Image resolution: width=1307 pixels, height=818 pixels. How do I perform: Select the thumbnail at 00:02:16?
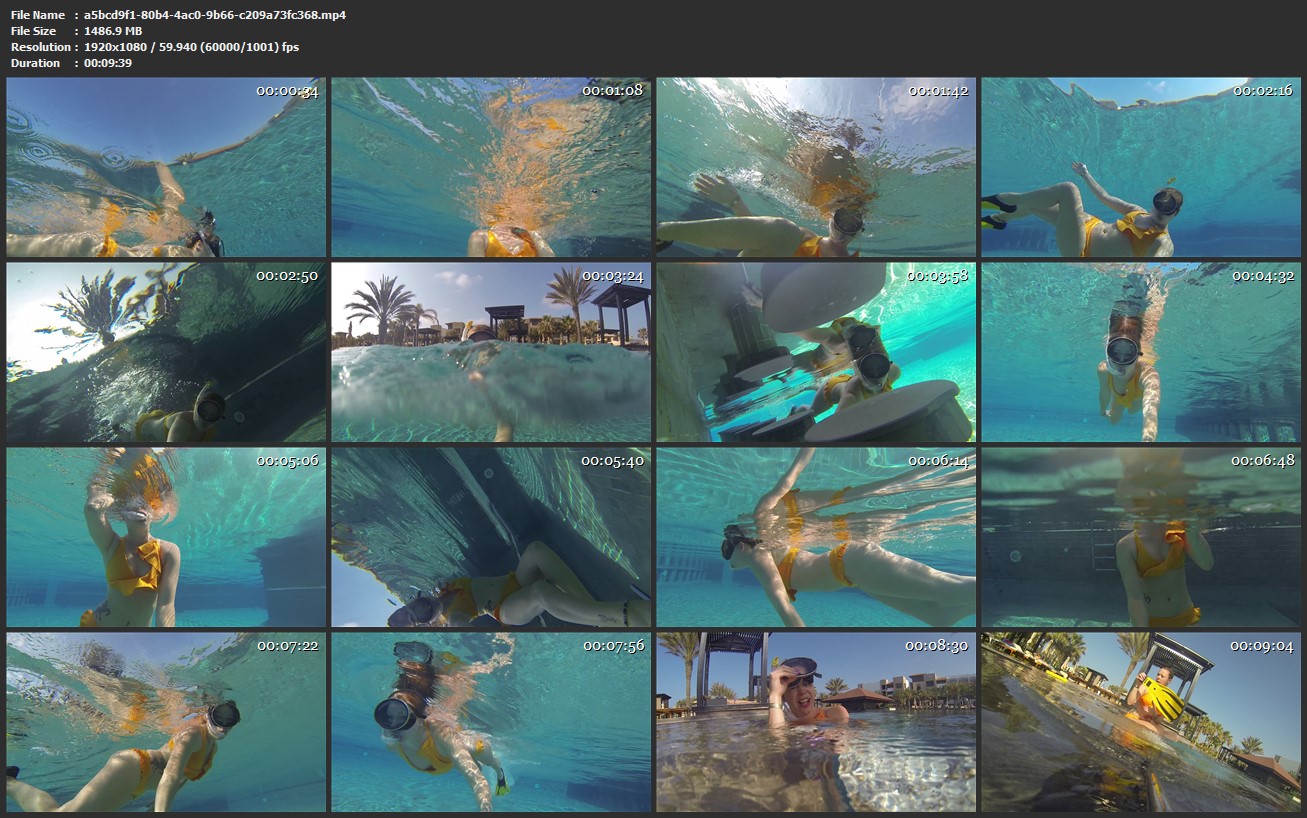[x=1141, y=167]
